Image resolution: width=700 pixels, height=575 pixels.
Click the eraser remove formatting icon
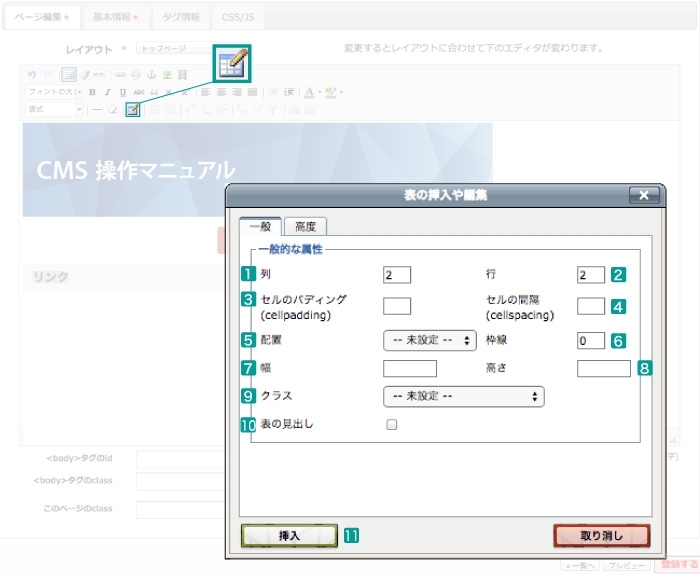(112, 109)
